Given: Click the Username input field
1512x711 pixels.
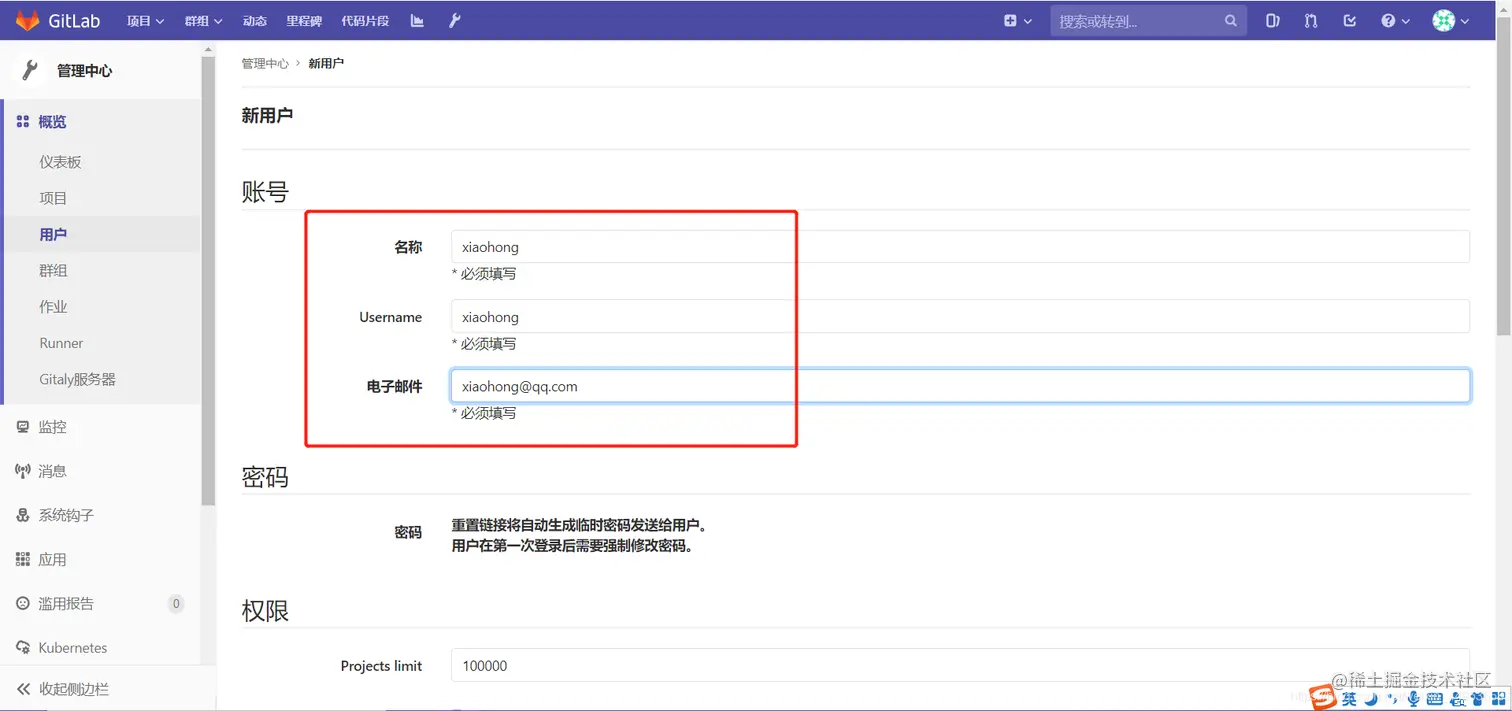Looking at the screenshot, I should click(x=960, y=317).
